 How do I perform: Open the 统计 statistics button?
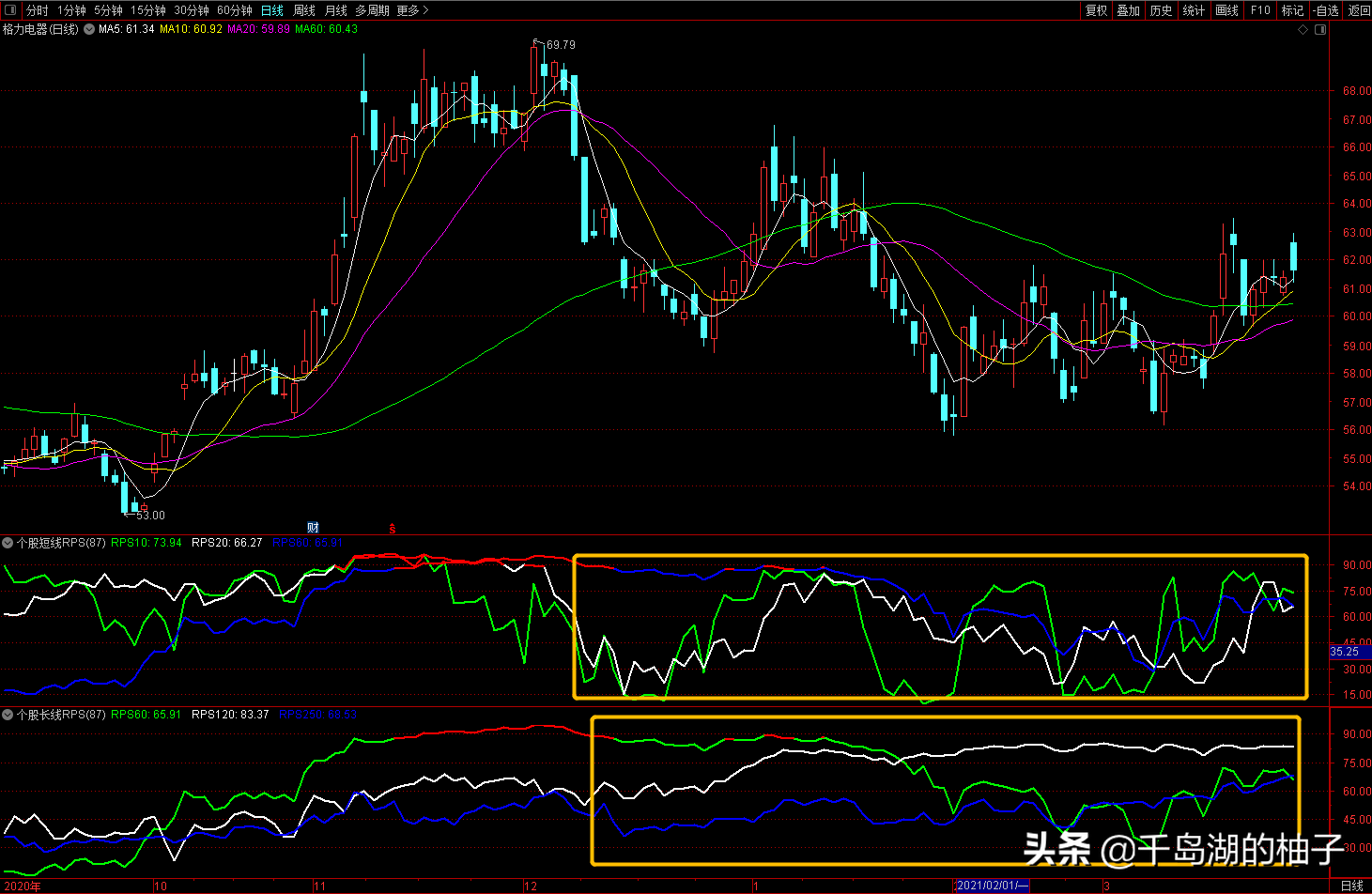click(1195, 10)
